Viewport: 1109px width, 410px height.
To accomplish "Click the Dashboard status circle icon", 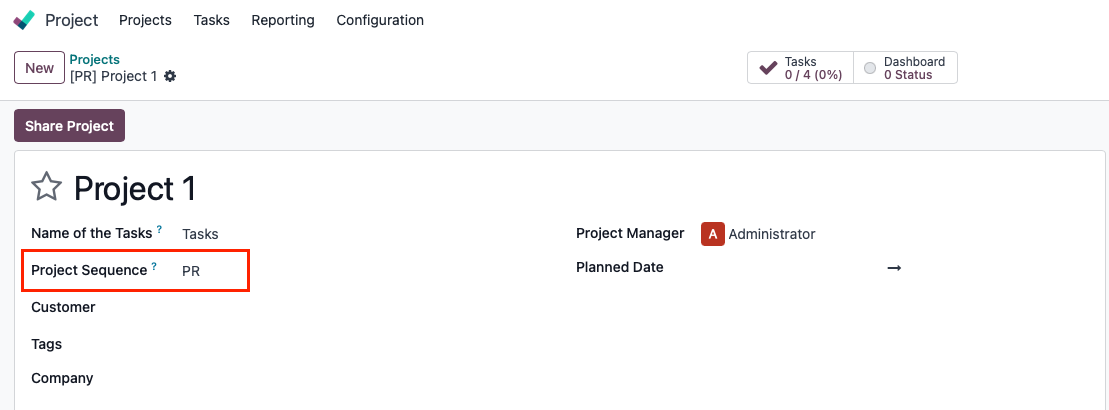I will coord(870,68).
